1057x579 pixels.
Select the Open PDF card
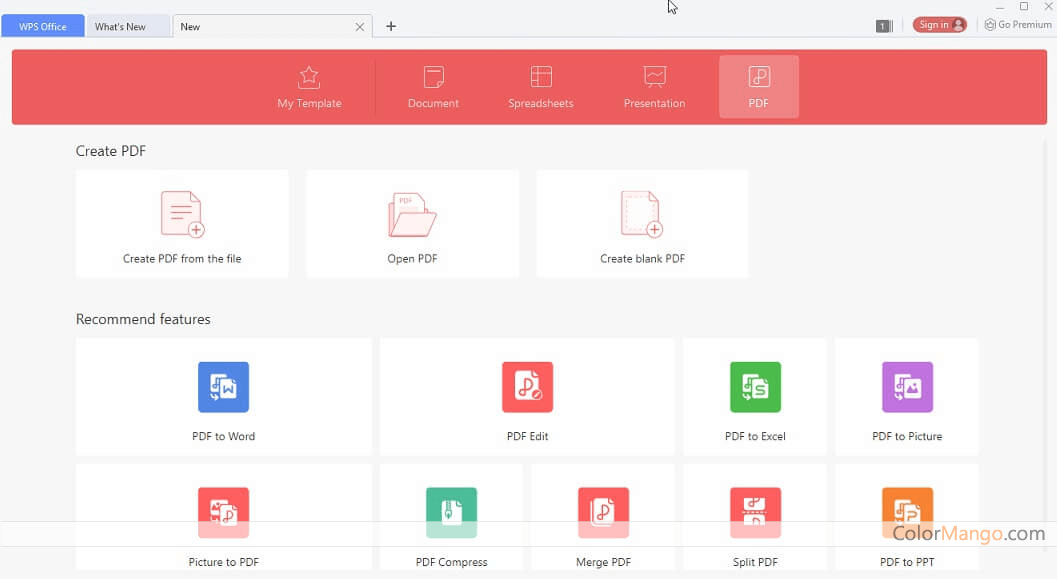412,224
